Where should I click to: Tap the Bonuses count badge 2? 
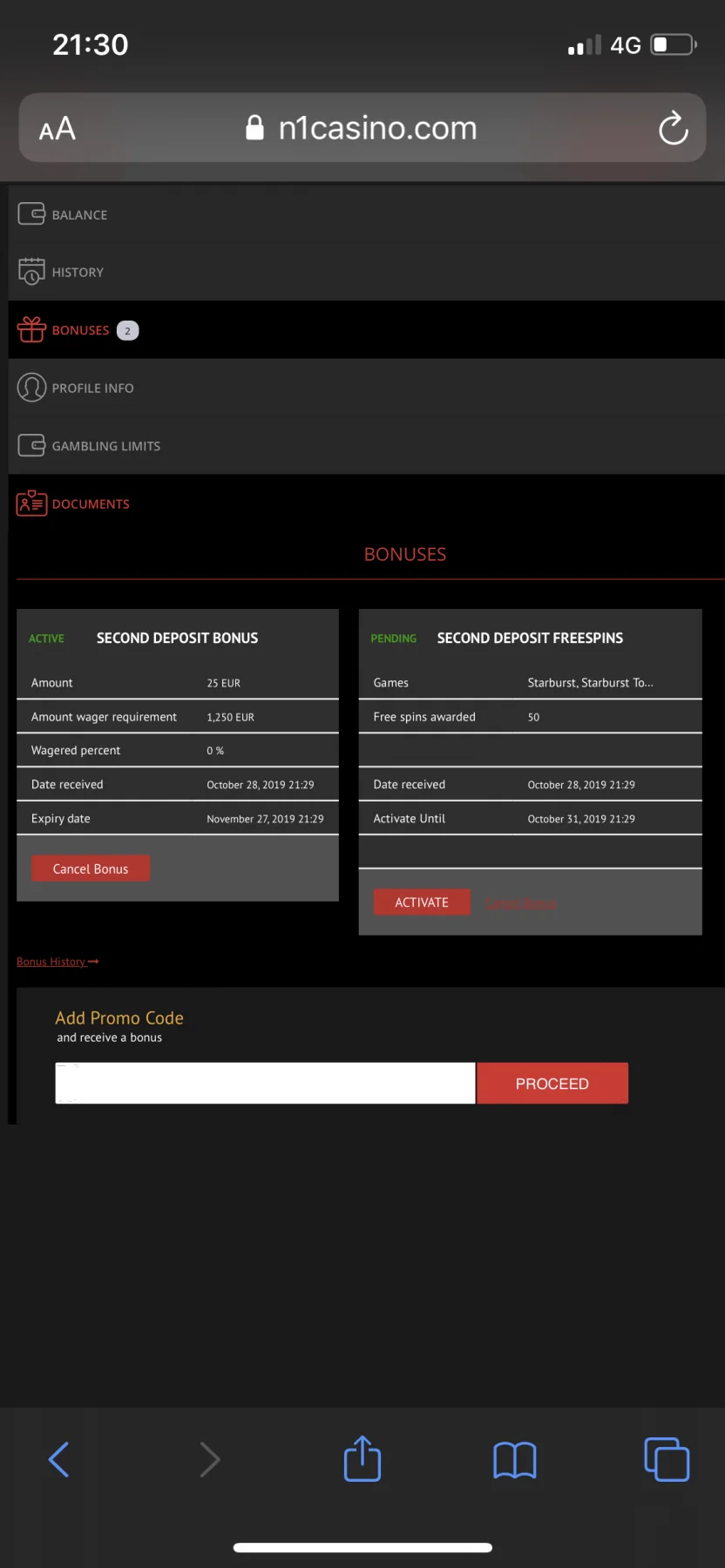coord(127,331)
